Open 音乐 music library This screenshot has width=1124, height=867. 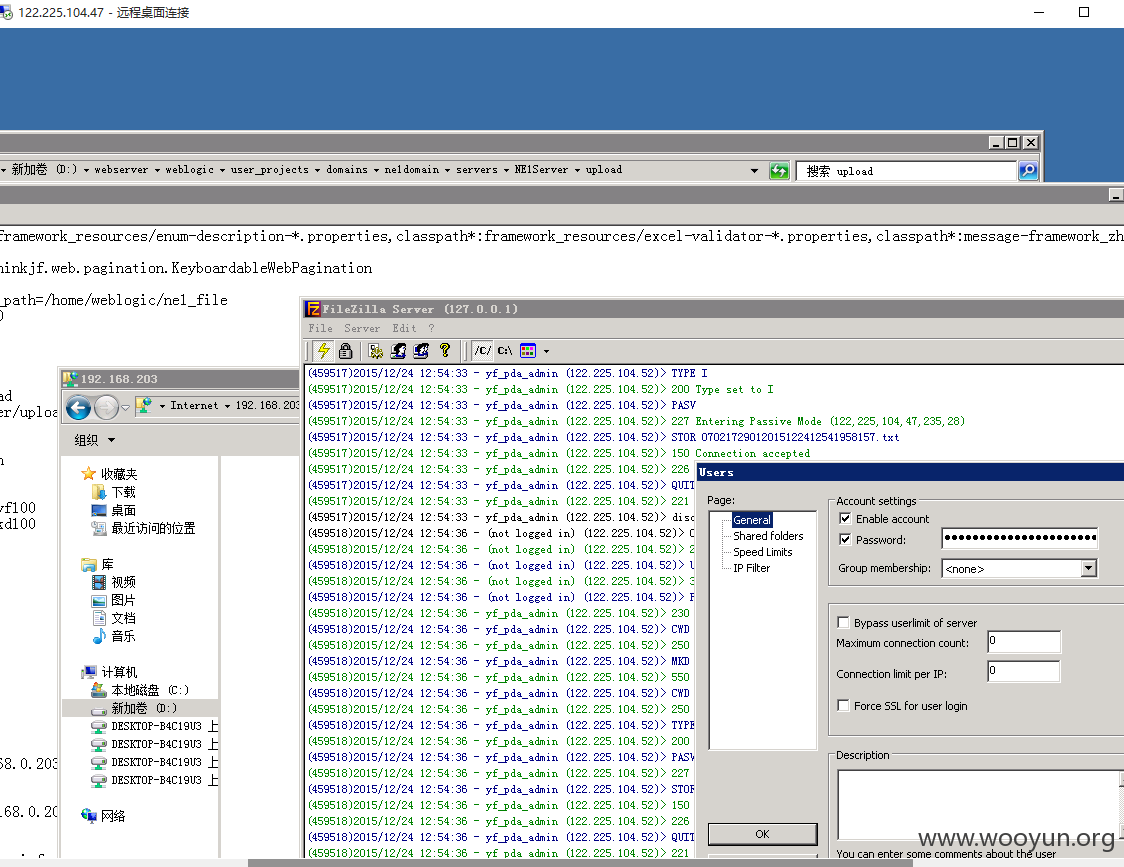[x=114, y=636]
